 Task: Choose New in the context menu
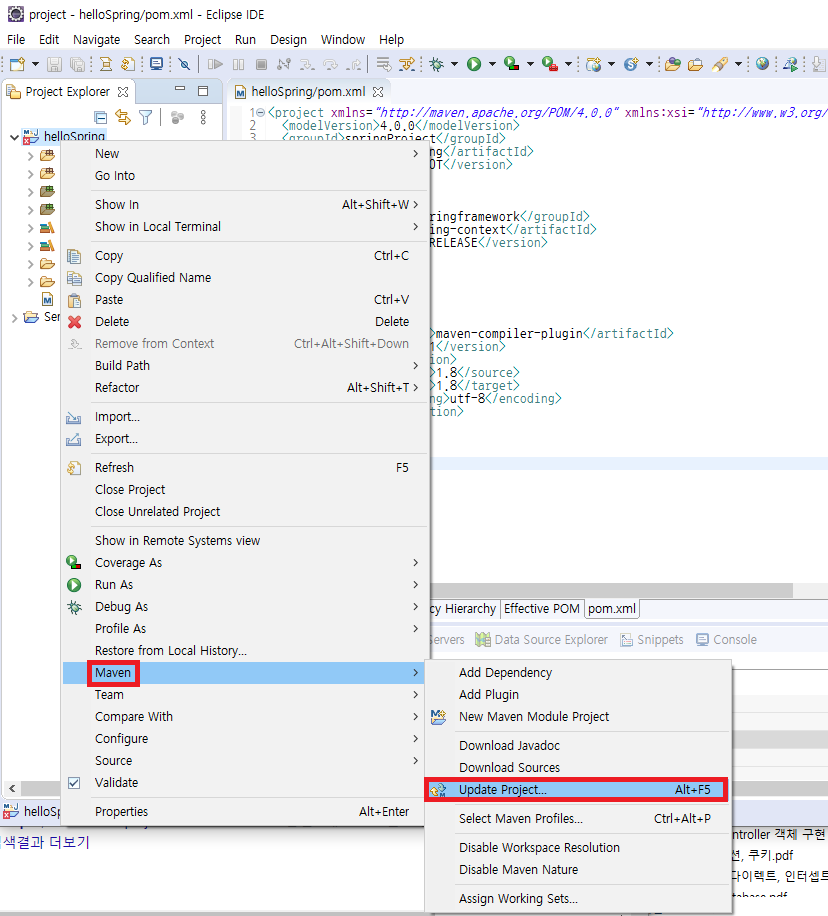(x=245, y=154)
